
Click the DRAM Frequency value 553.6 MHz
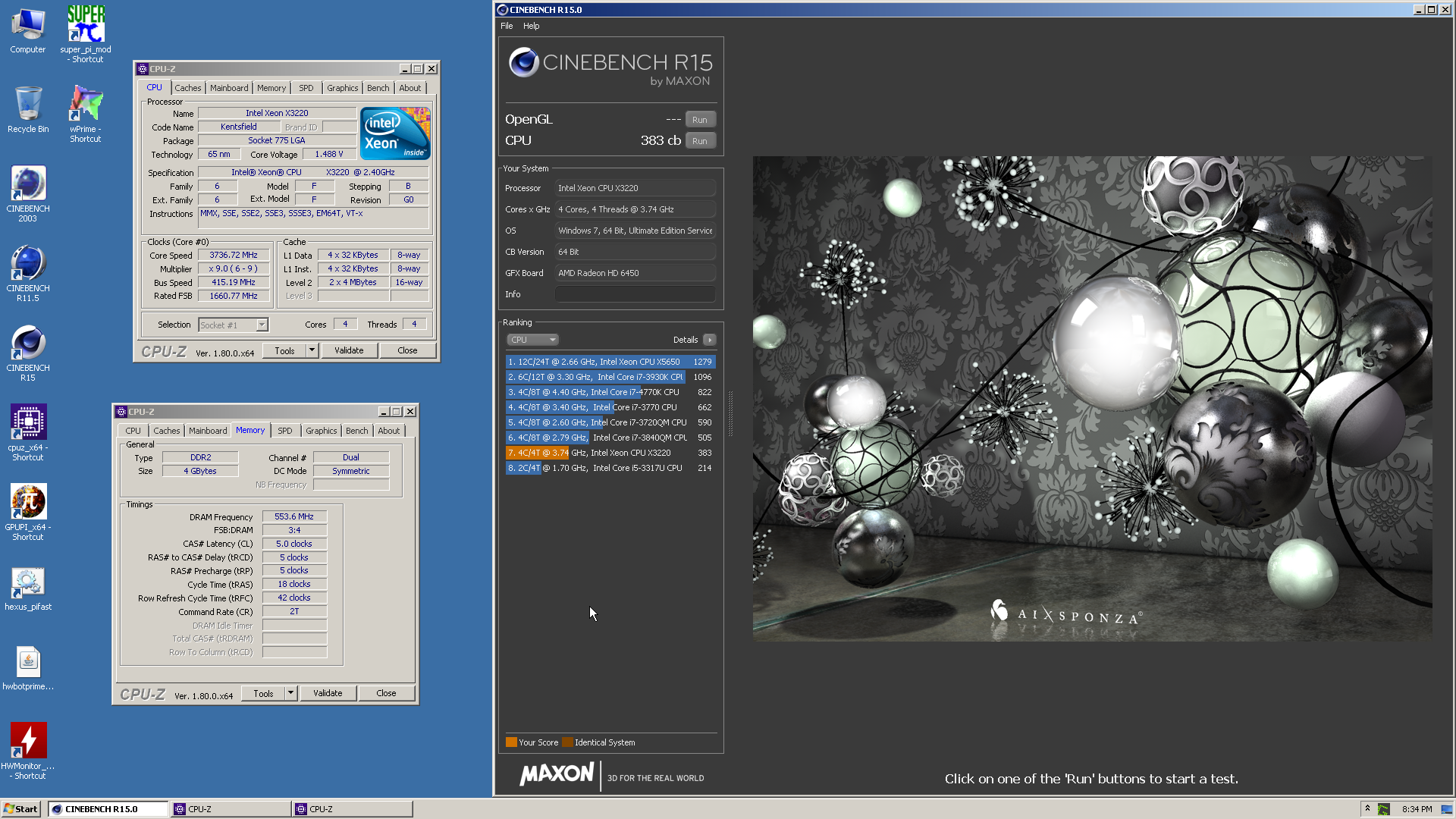pyautogui.click(x=294, y=516)
